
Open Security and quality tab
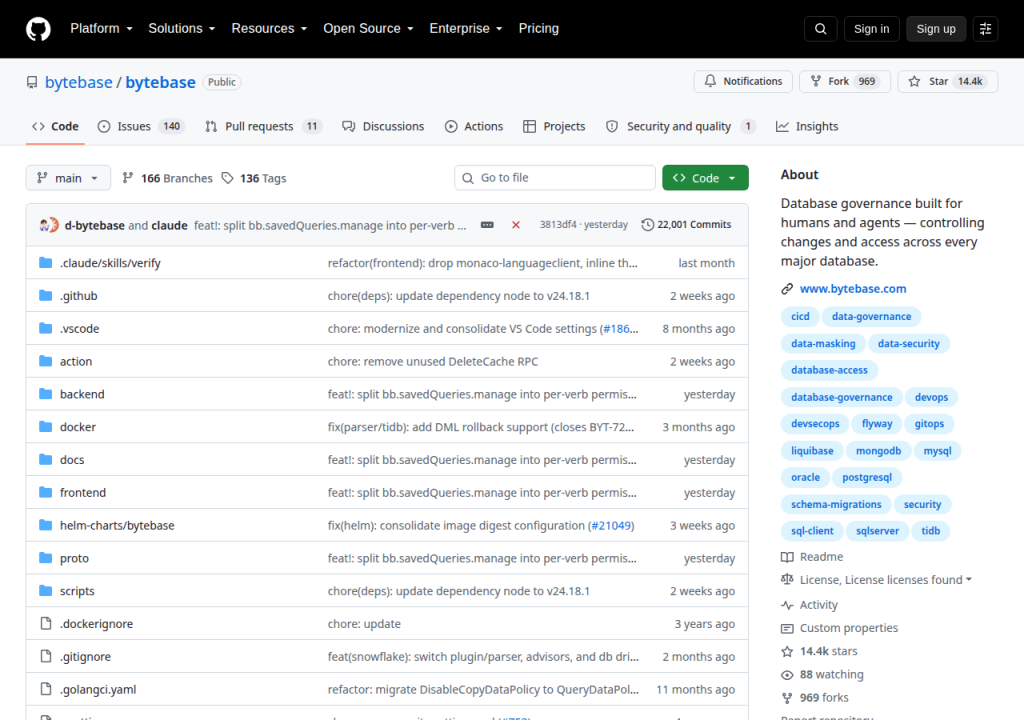680,126
